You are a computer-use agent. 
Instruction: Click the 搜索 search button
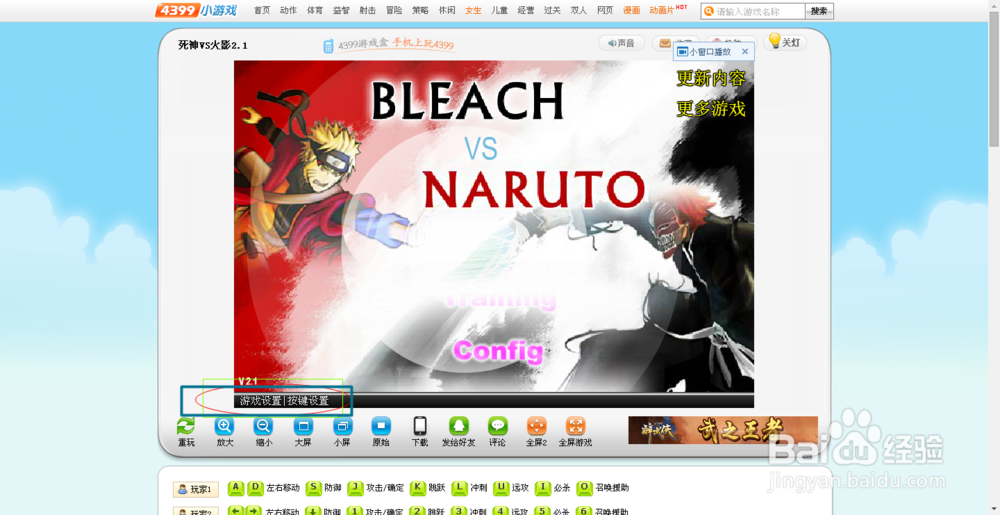(x=820, y=11)
